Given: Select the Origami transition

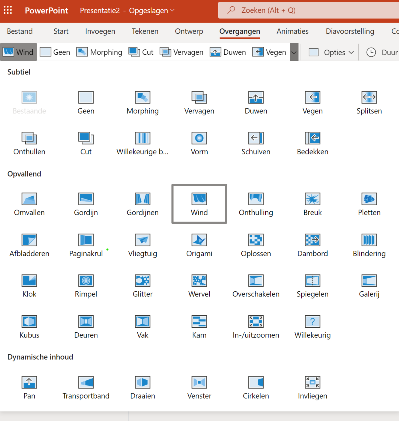Looking at the screenshot, I should 199,245.
